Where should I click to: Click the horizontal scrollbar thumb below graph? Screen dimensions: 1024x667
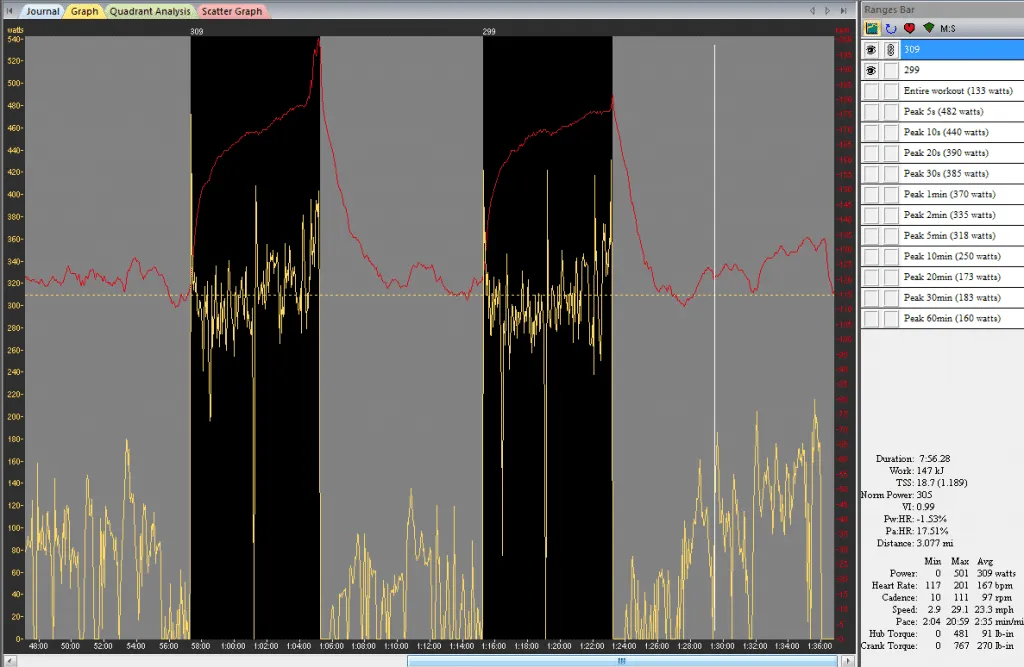point(622,661)
